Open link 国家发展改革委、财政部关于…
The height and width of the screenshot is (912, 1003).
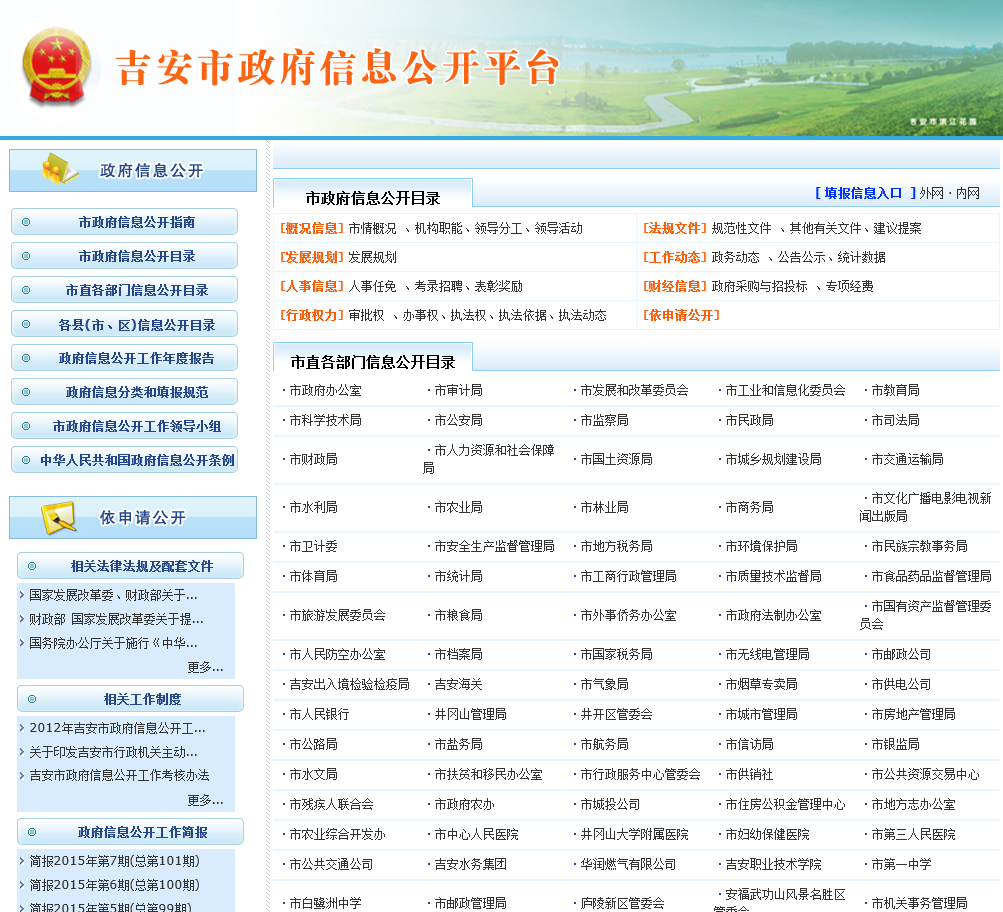113,595
